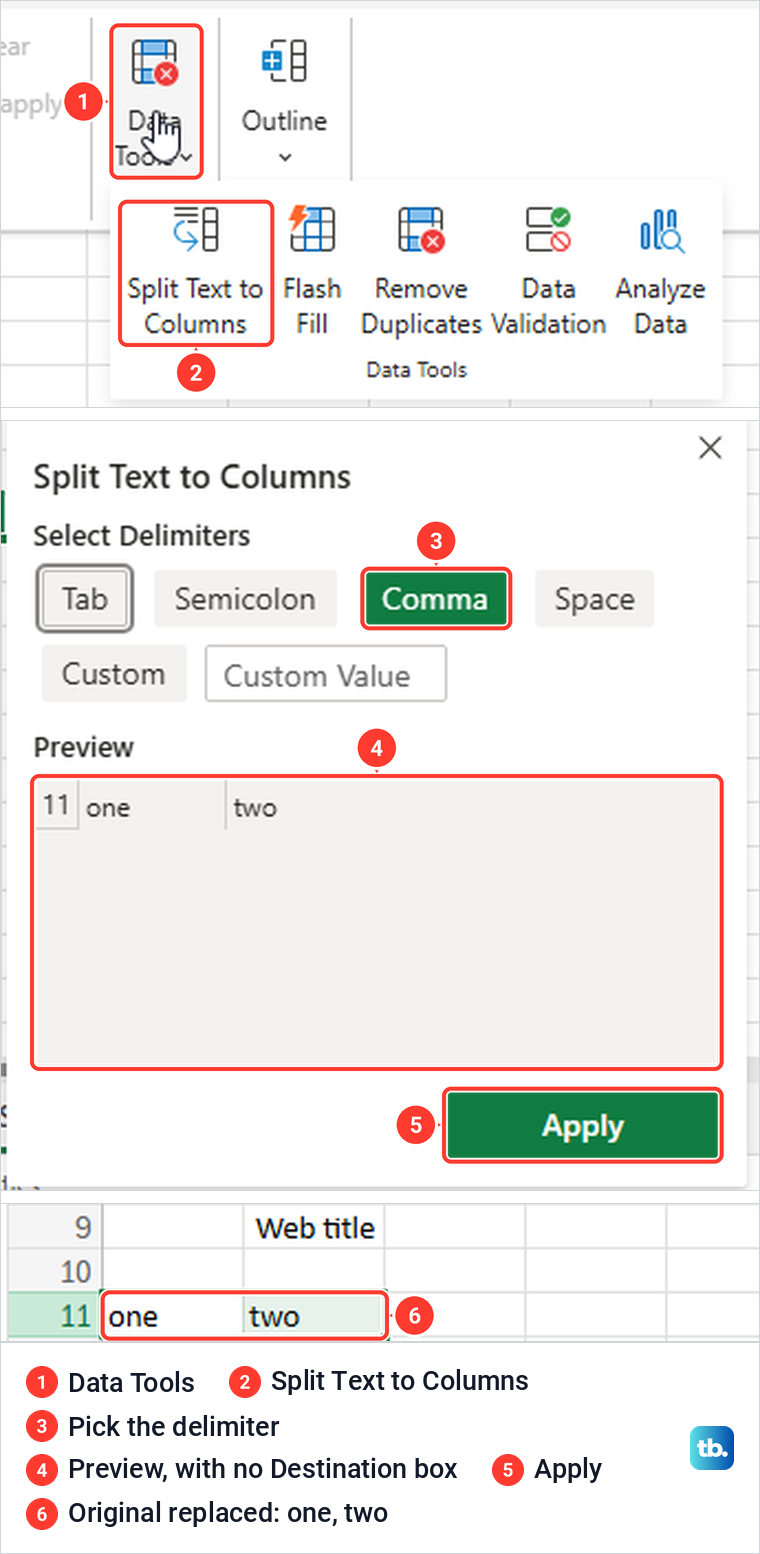
Task: Toggle the Comma delimiter
Action: (435, 599)
